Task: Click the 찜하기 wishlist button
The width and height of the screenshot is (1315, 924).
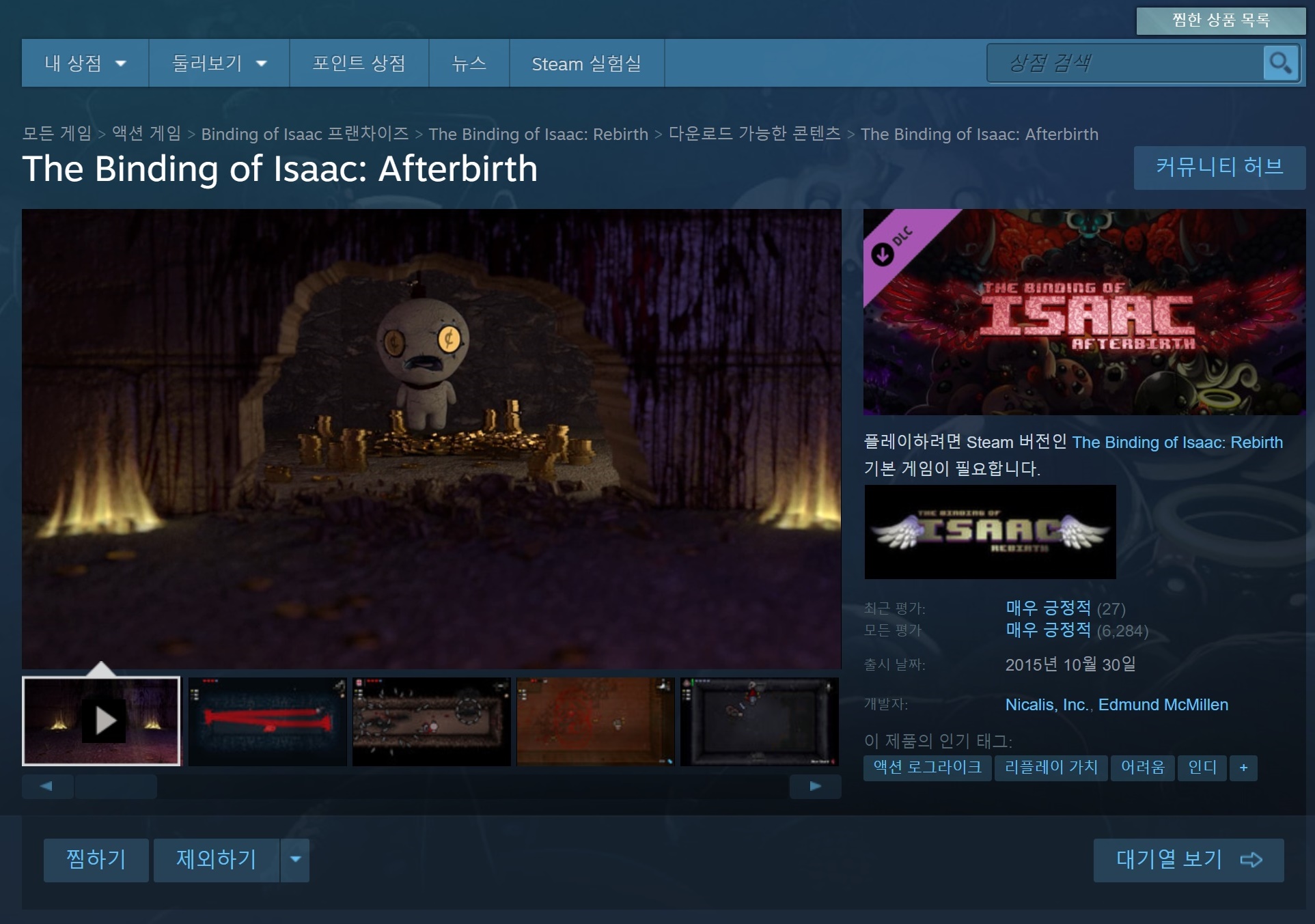Action: (96, 860)
